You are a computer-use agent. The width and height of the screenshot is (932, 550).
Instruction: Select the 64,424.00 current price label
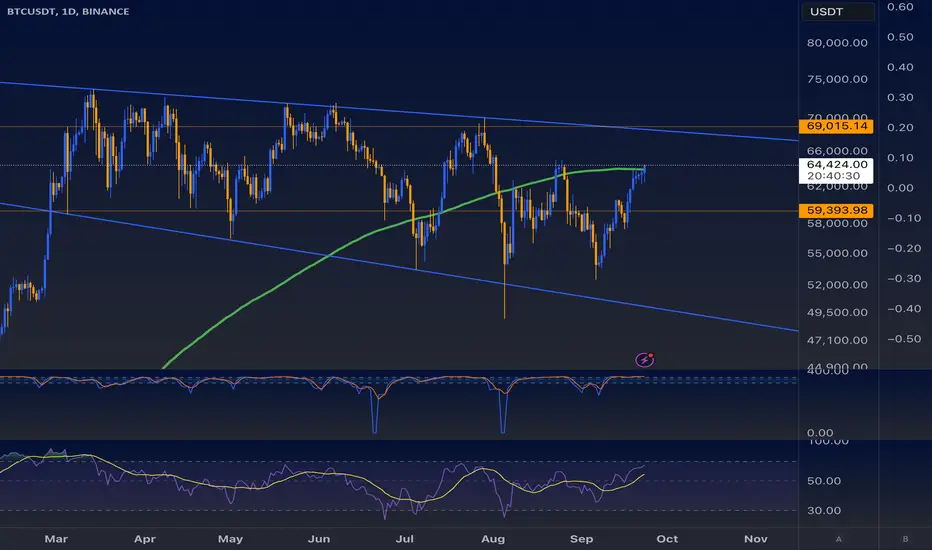[x=836, y=165]
